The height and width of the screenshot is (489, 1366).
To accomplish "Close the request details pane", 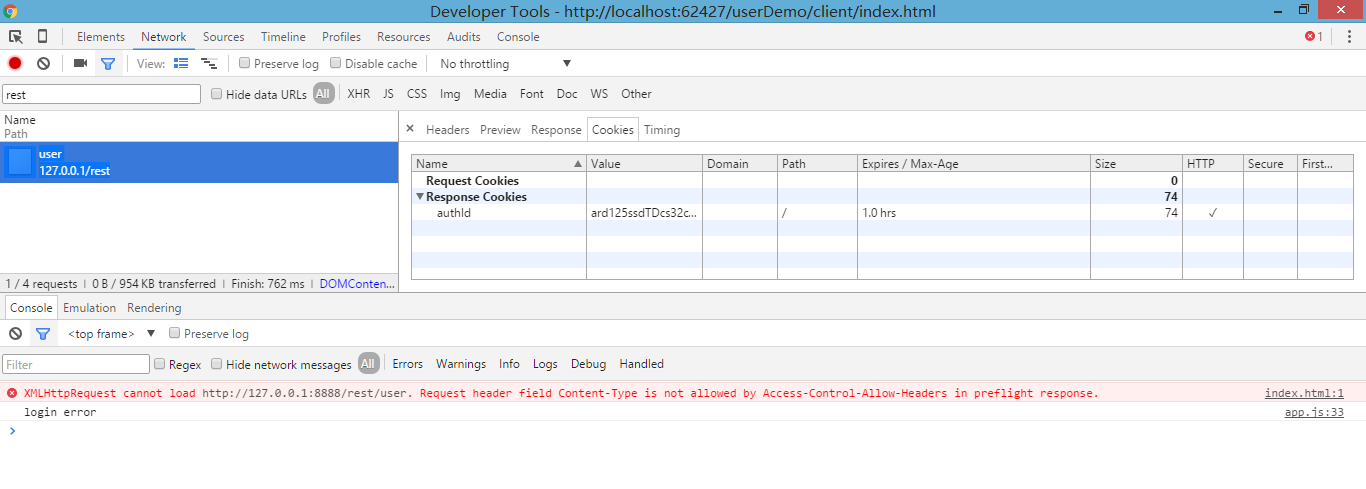I will click(x=410, y=129).
